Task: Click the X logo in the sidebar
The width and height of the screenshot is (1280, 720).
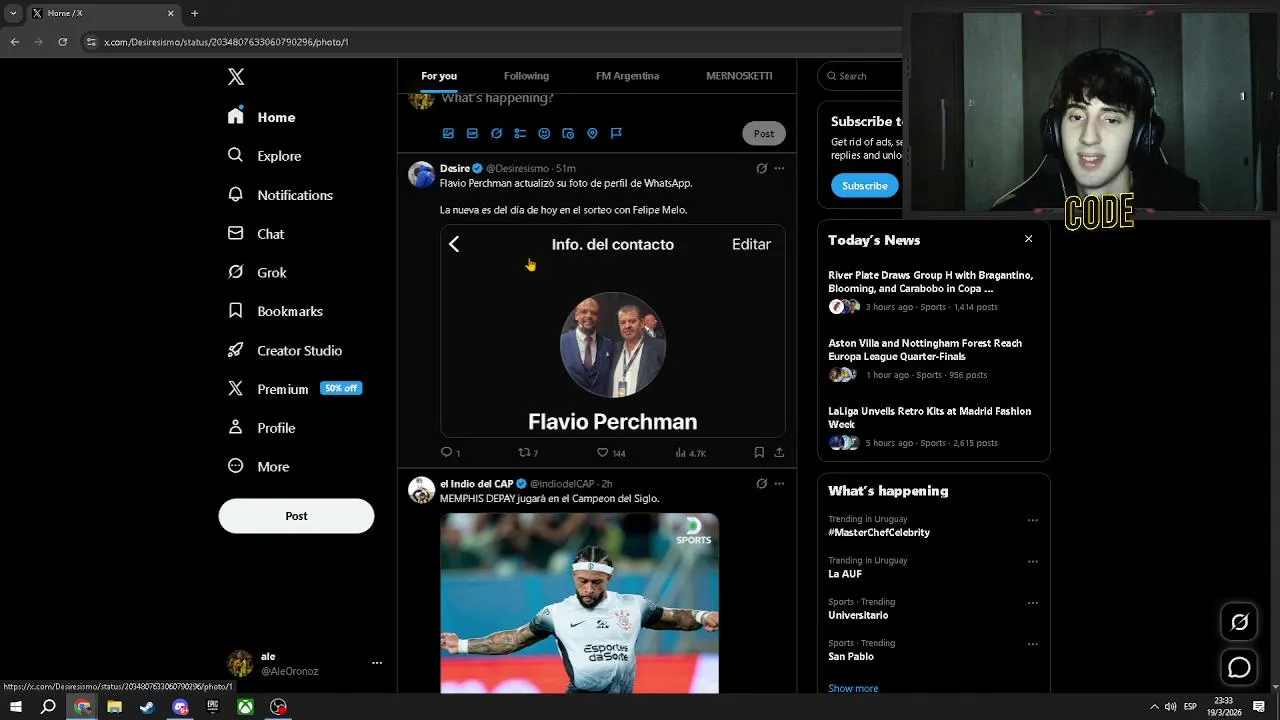Action: tap(236, 77)
